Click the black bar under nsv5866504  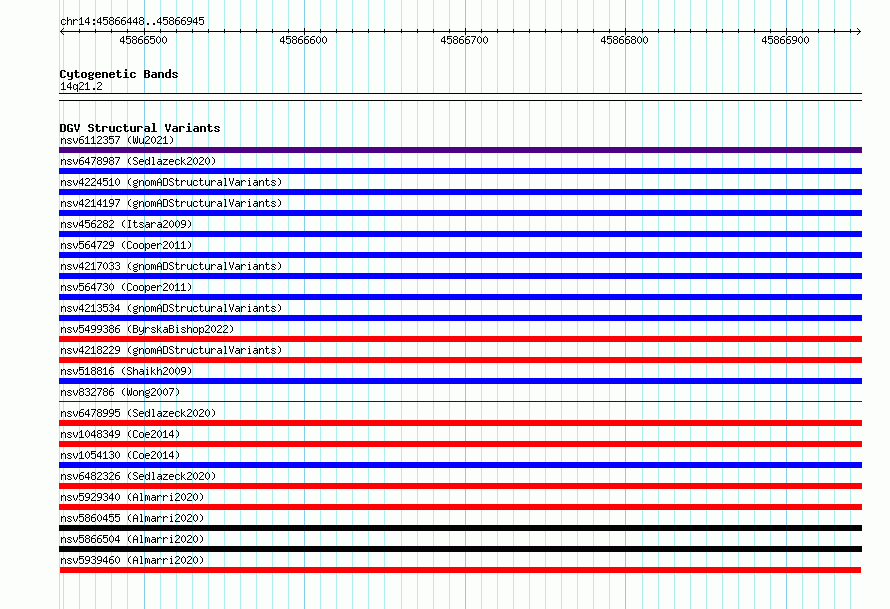pos(460,549)
